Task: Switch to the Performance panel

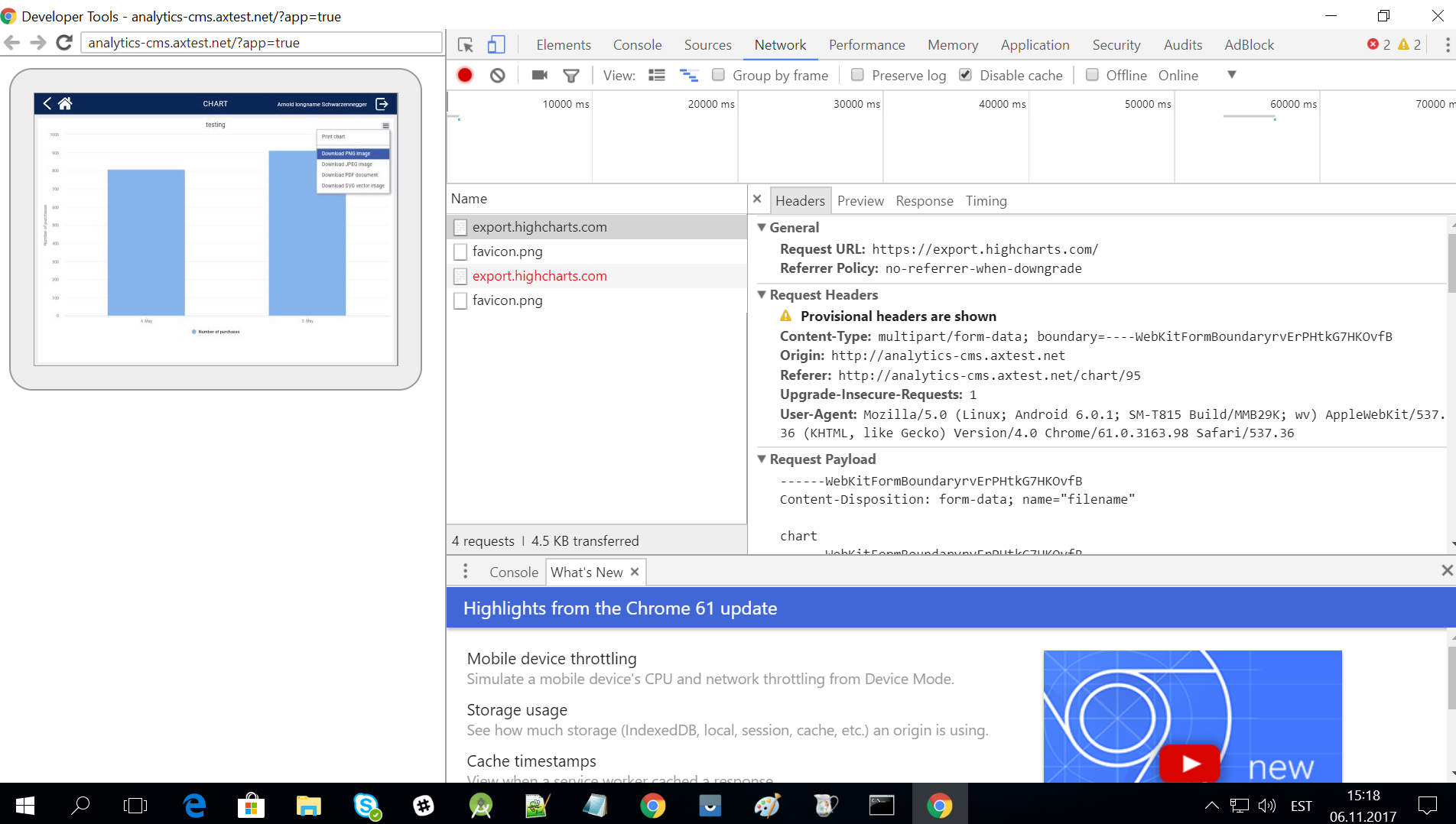Action: coord(866,44)
